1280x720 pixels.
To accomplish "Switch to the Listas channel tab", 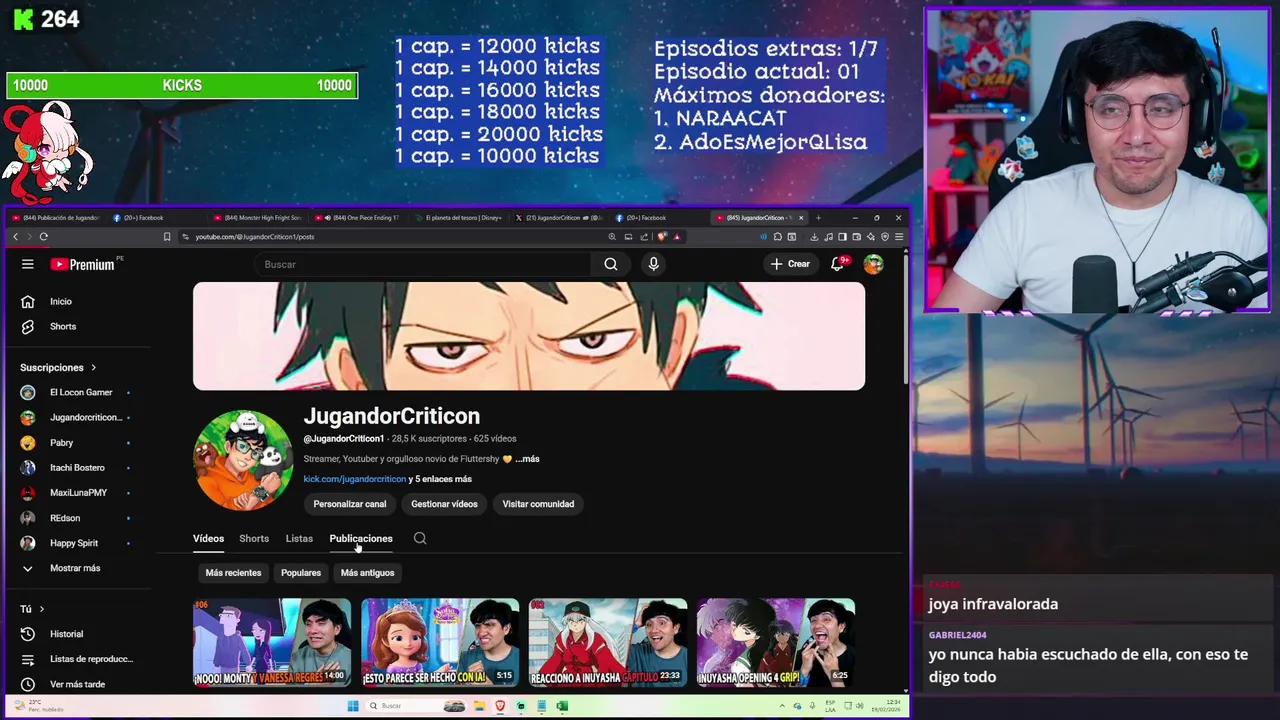I will coord(299,538).
